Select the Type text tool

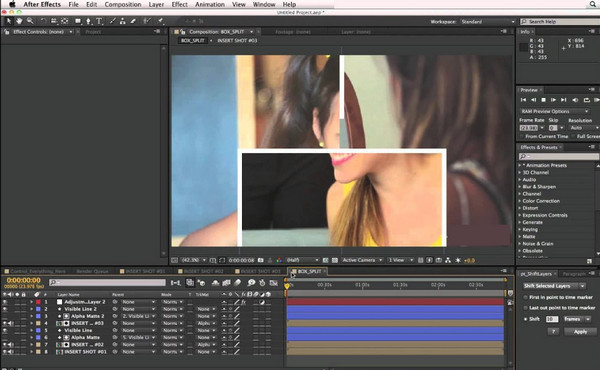coord(99,21)
